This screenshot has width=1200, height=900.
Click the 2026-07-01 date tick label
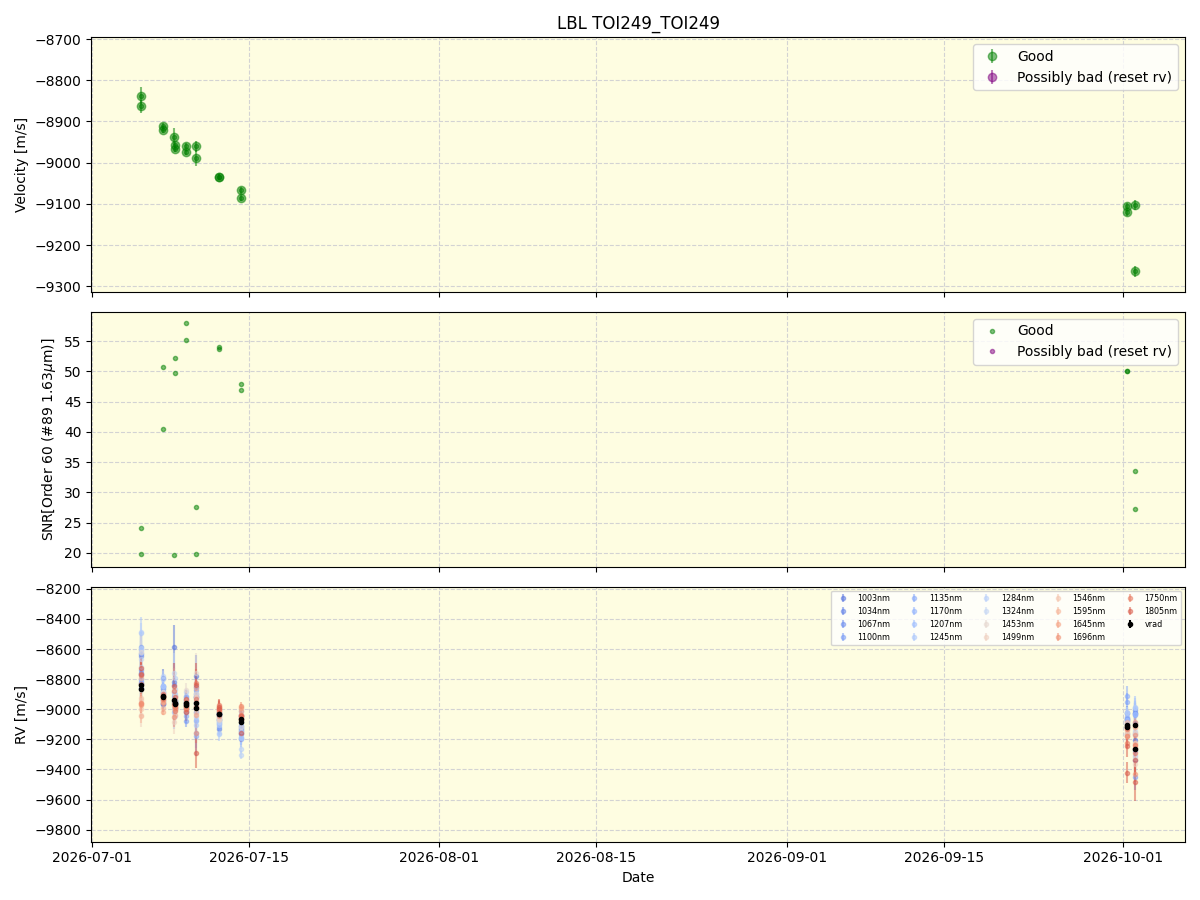point(92,857)
